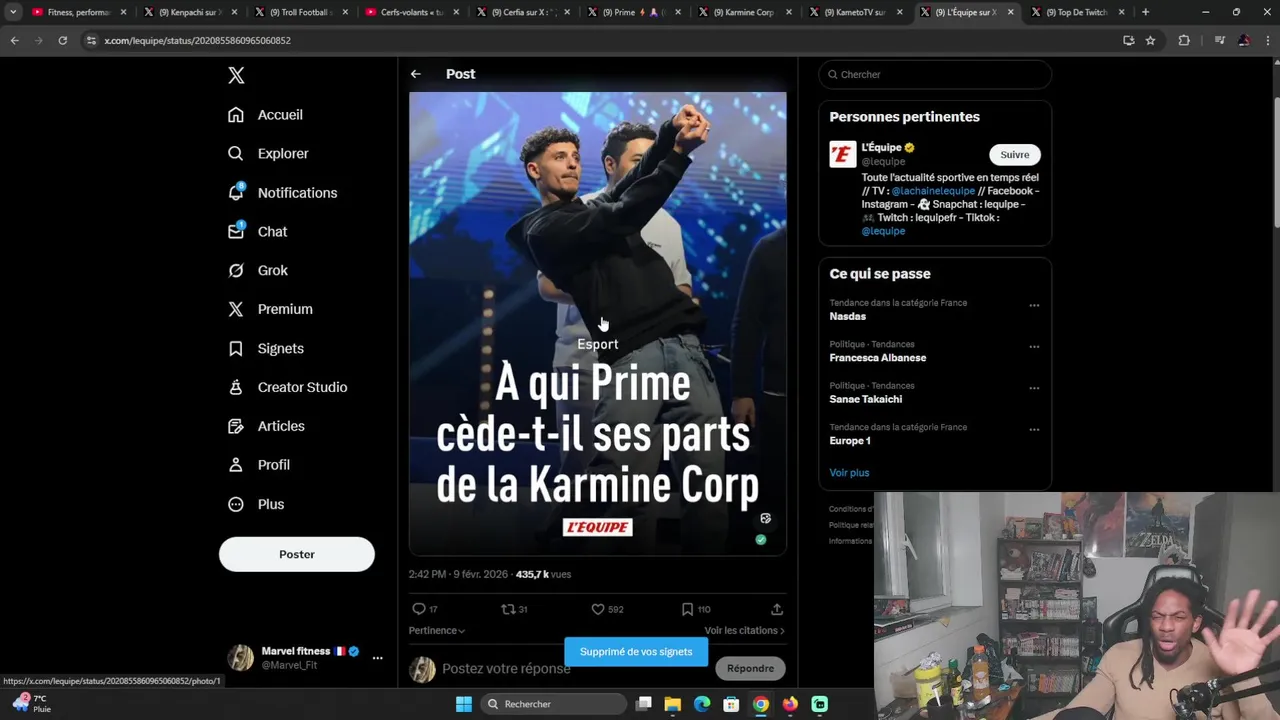Open Chrome tab search dropdown arrow

pos(13,12)
